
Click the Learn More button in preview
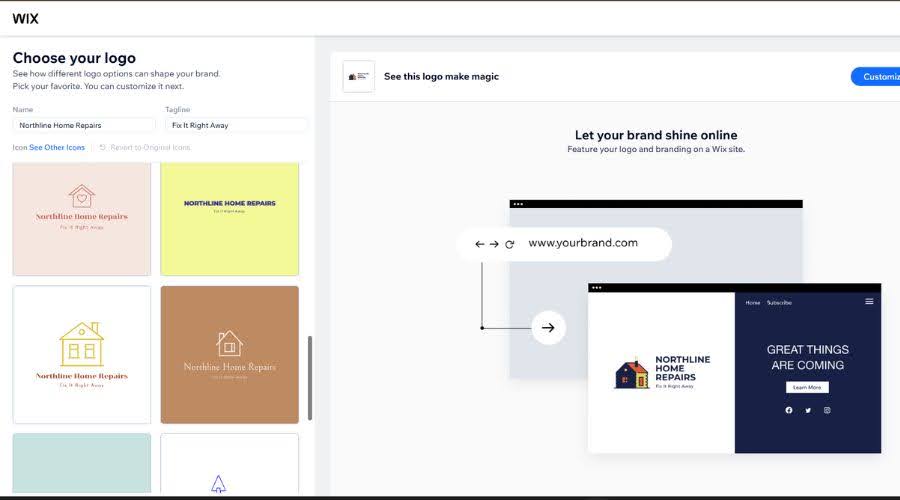(807, 387)
